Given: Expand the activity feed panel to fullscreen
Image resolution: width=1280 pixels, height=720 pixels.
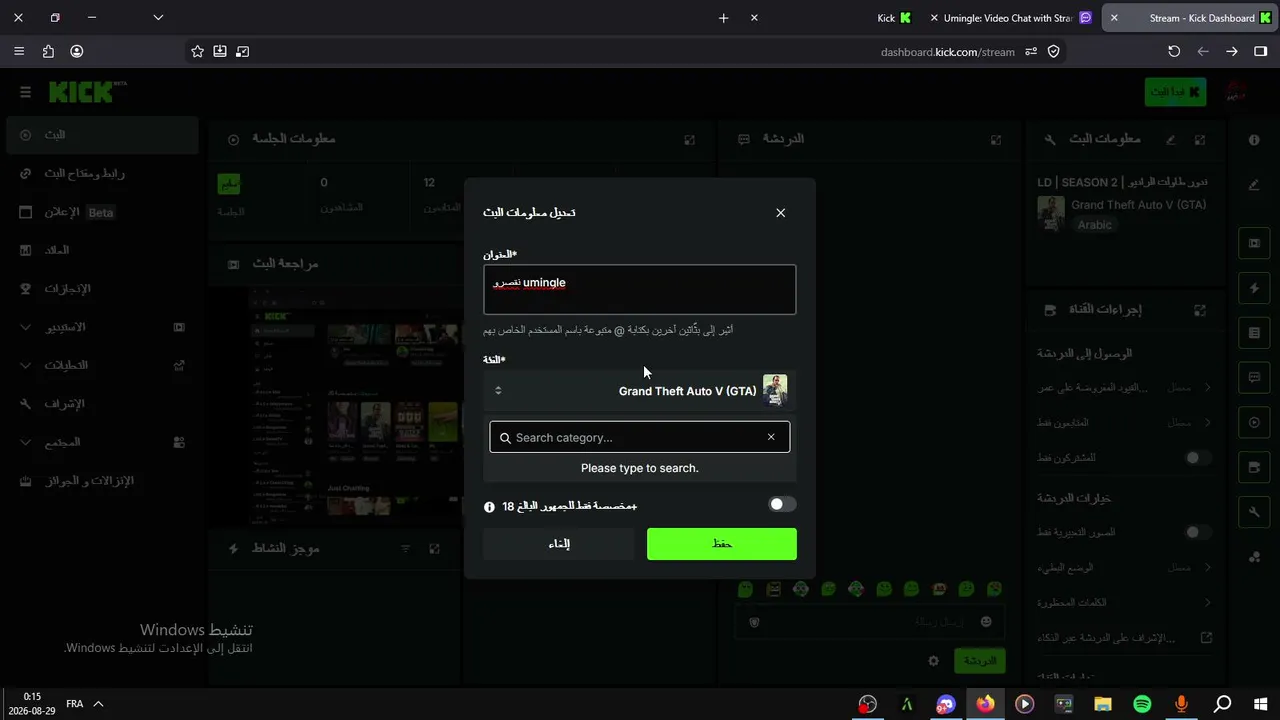Looking at the screenshot, I should pos(434,549).
